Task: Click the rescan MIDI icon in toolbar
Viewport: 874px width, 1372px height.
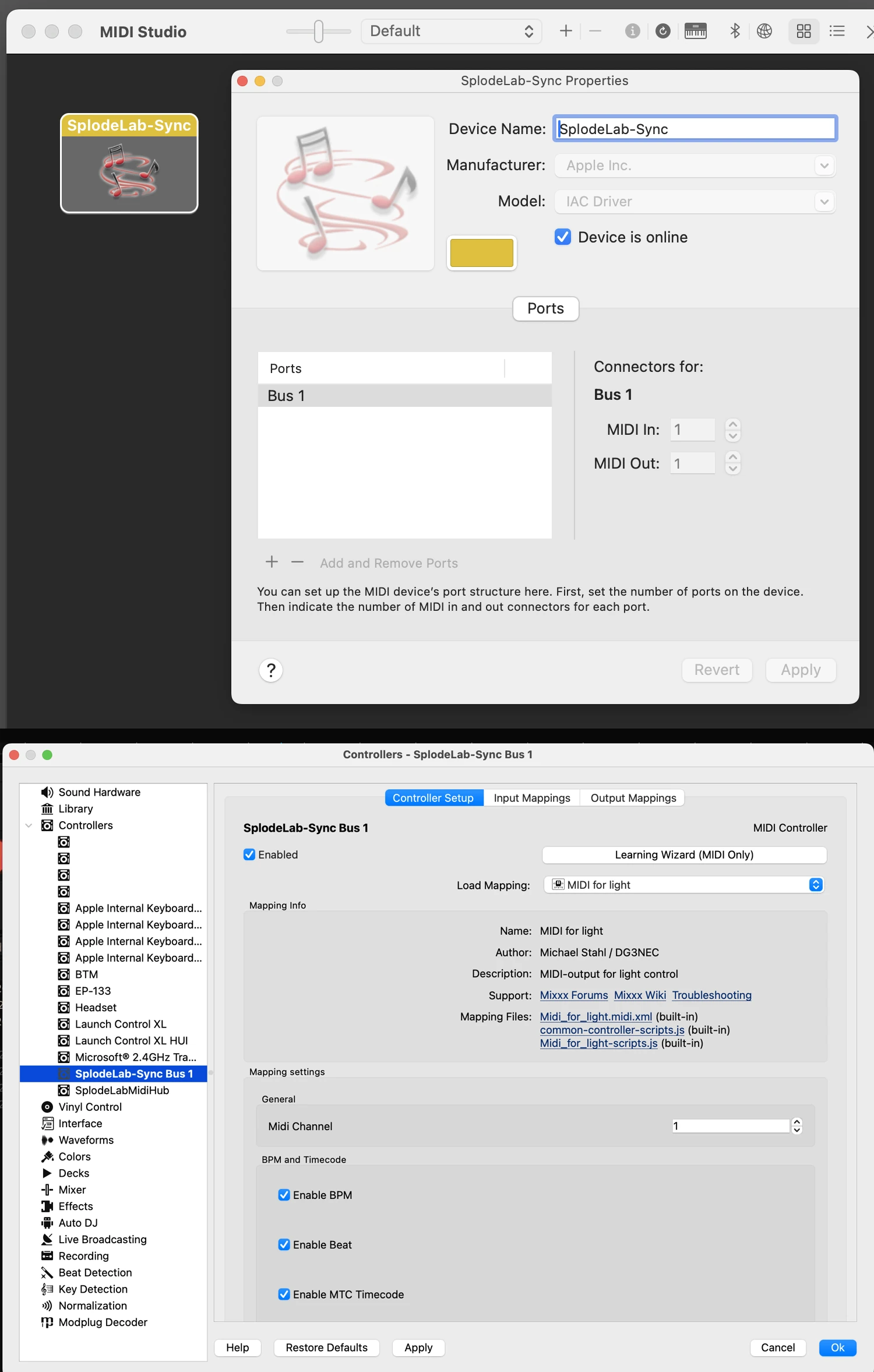Action: 662,31
